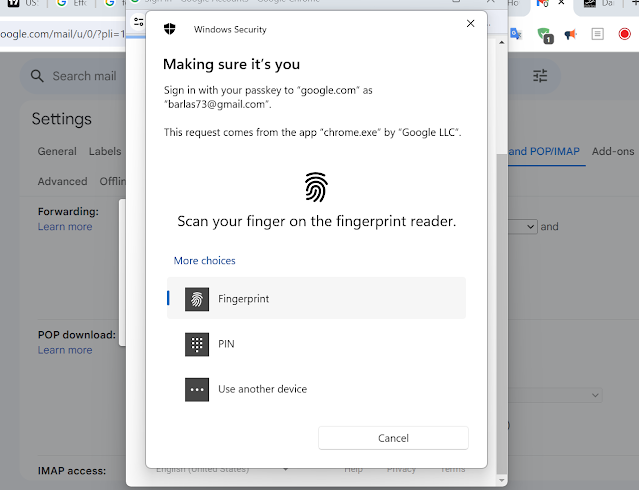
Task: Close the Windows Security dialog
Action: coord(470,24)
